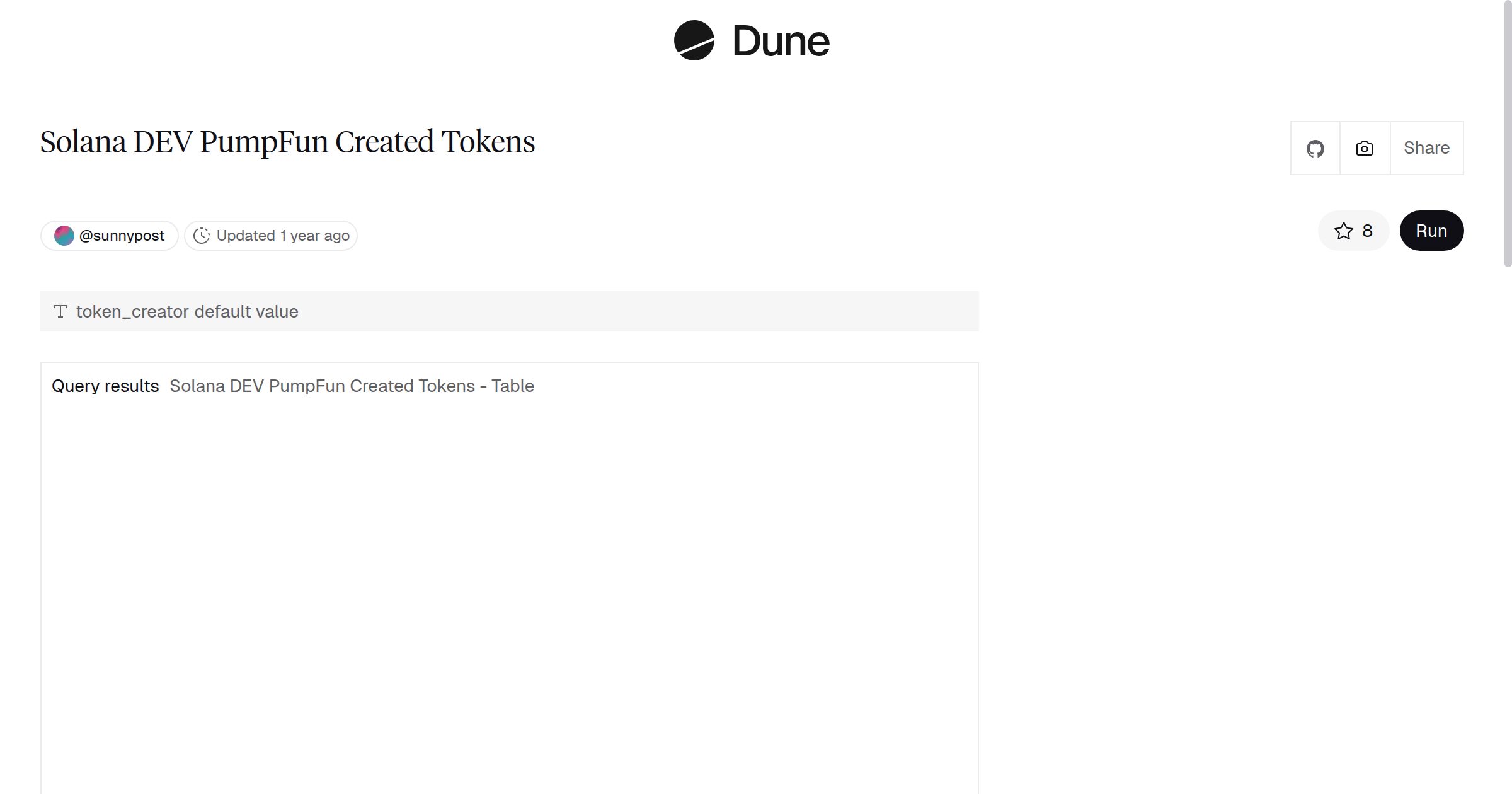Toggle the favorite star for this query
Screen dimensions: 1512x794
[x=1344, y=231]
